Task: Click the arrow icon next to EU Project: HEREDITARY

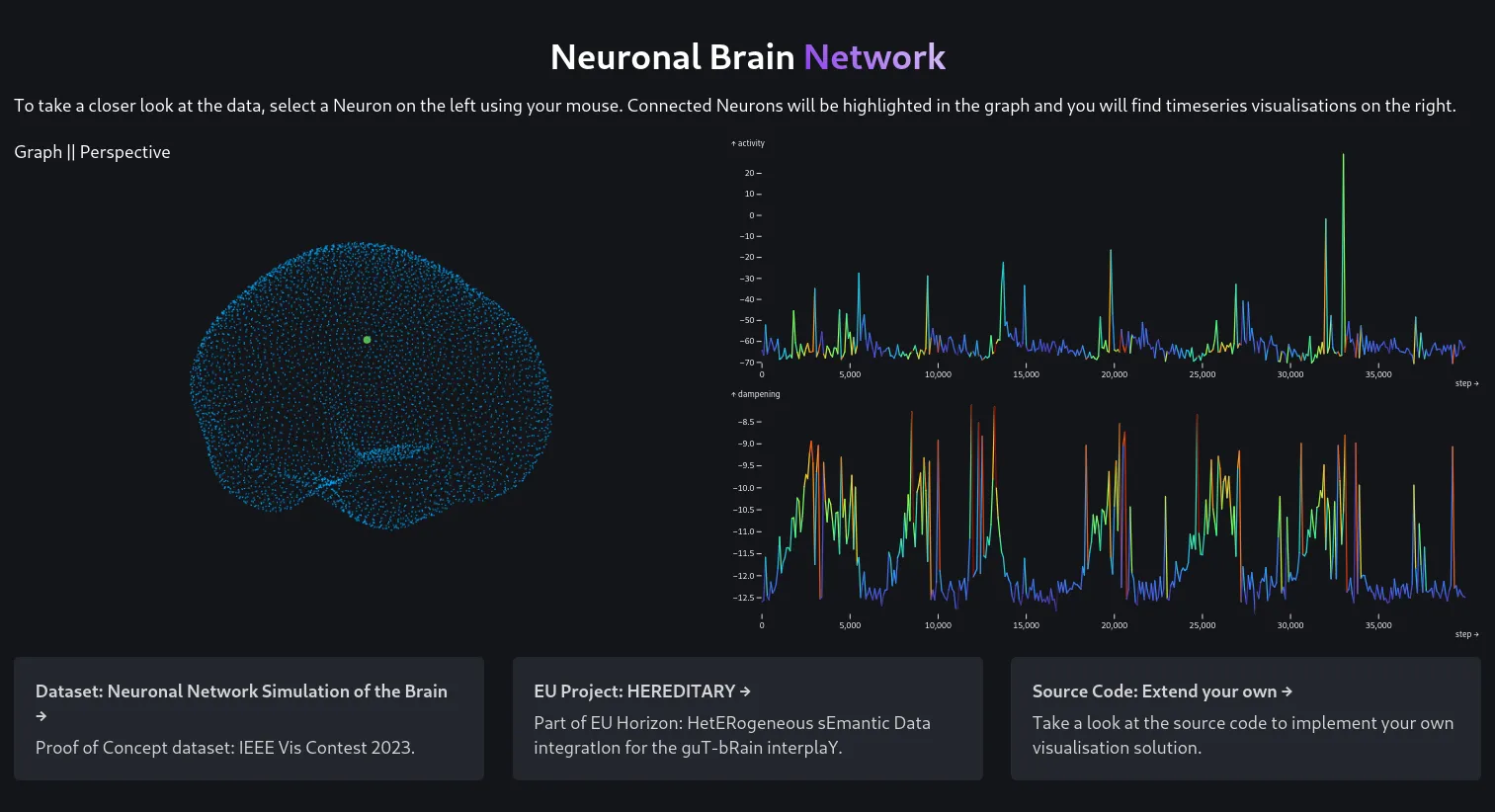Action: [745, 690]
